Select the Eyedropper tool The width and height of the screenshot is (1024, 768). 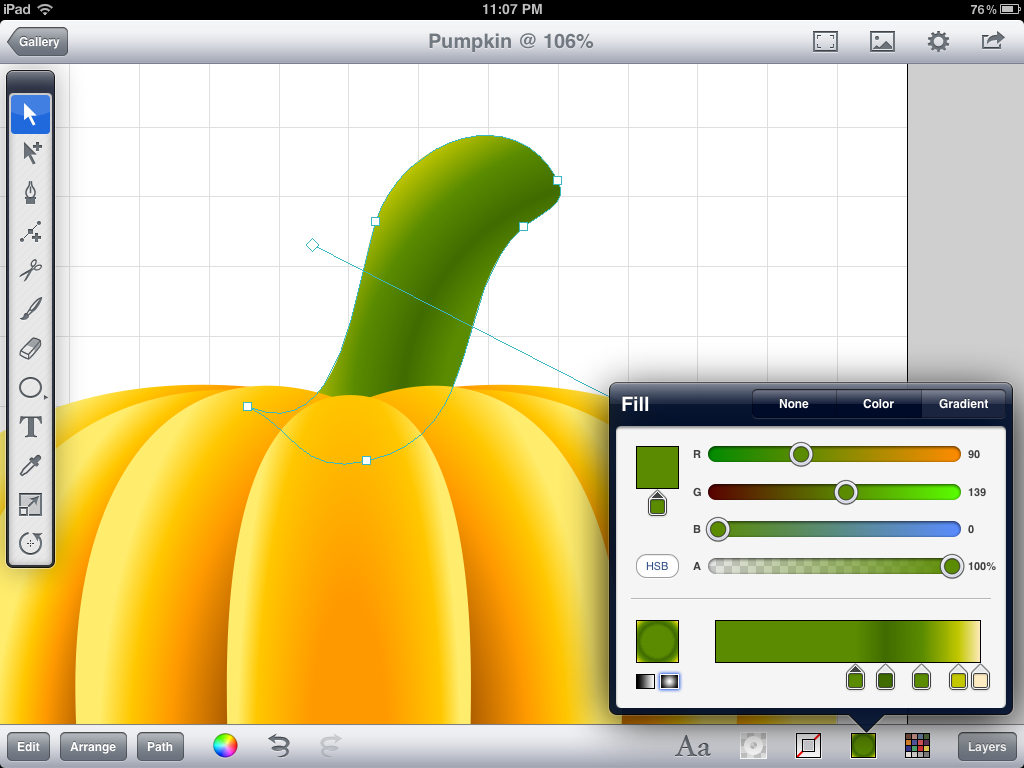point(31,466)
